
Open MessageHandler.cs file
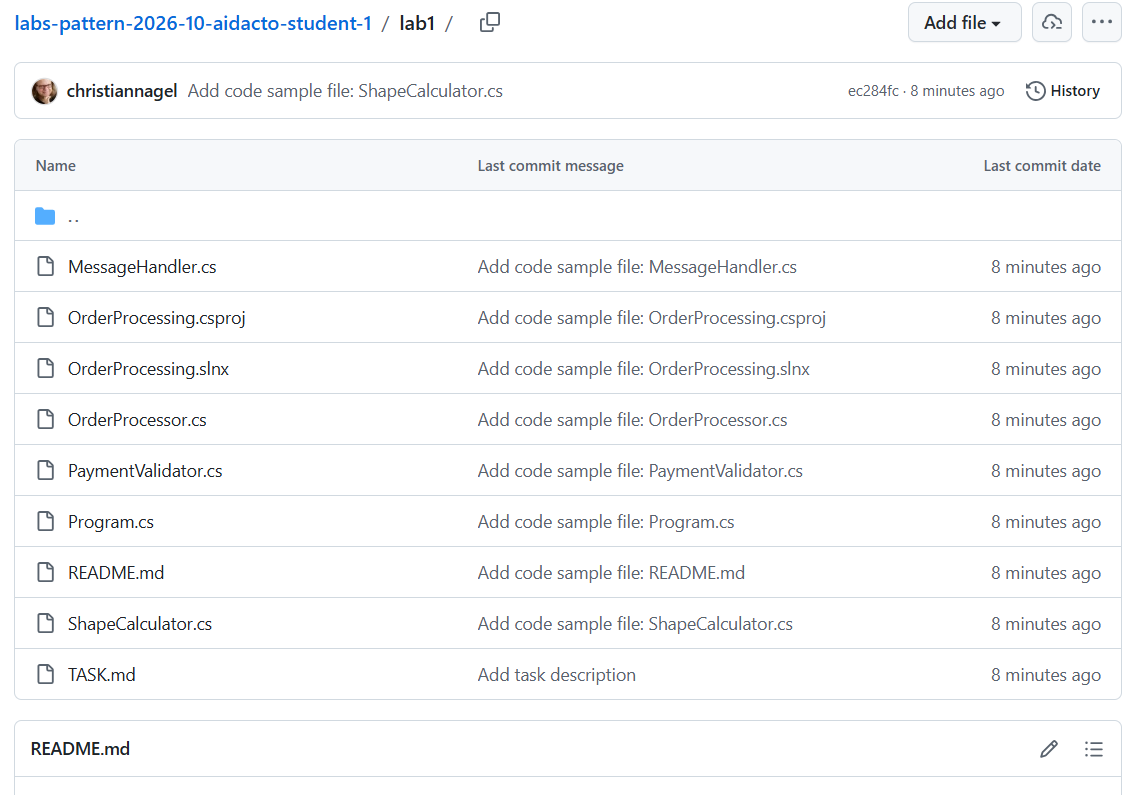[142, 267]
